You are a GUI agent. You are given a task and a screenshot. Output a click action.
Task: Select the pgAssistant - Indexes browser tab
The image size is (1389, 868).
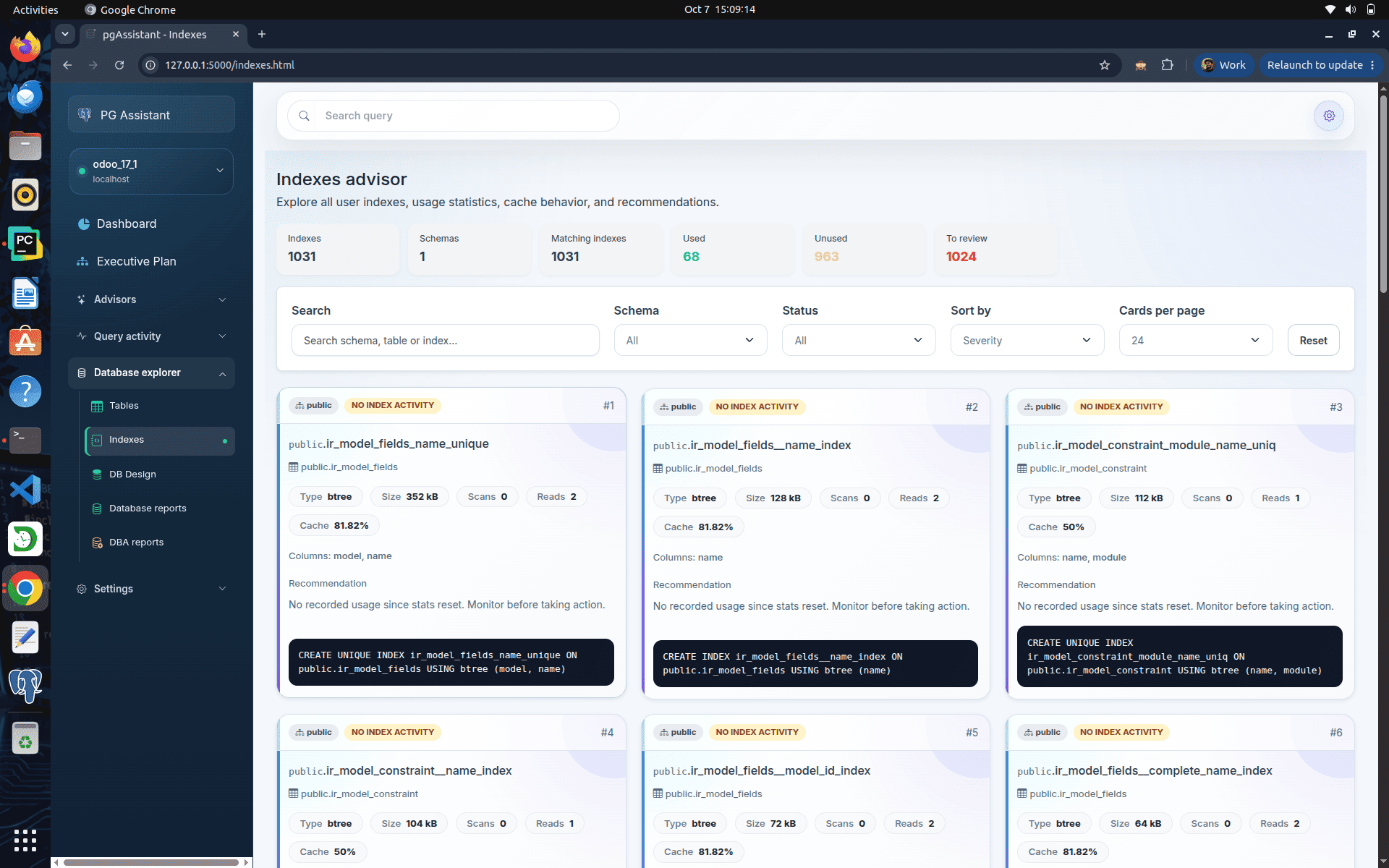[x=163, y=35]
